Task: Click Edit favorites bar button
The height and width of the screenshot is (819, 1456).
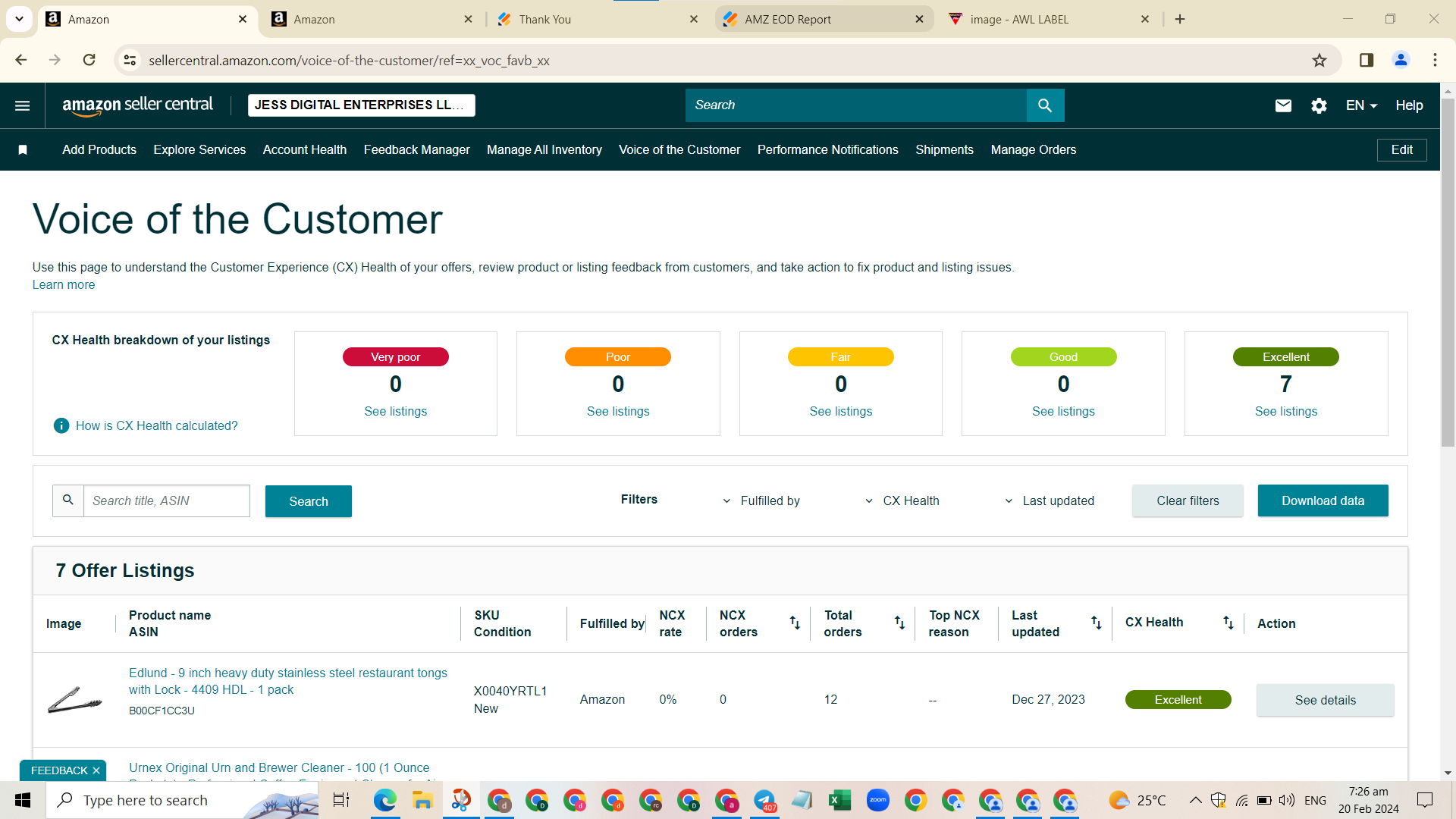Action: click(x=1401, y=150)
